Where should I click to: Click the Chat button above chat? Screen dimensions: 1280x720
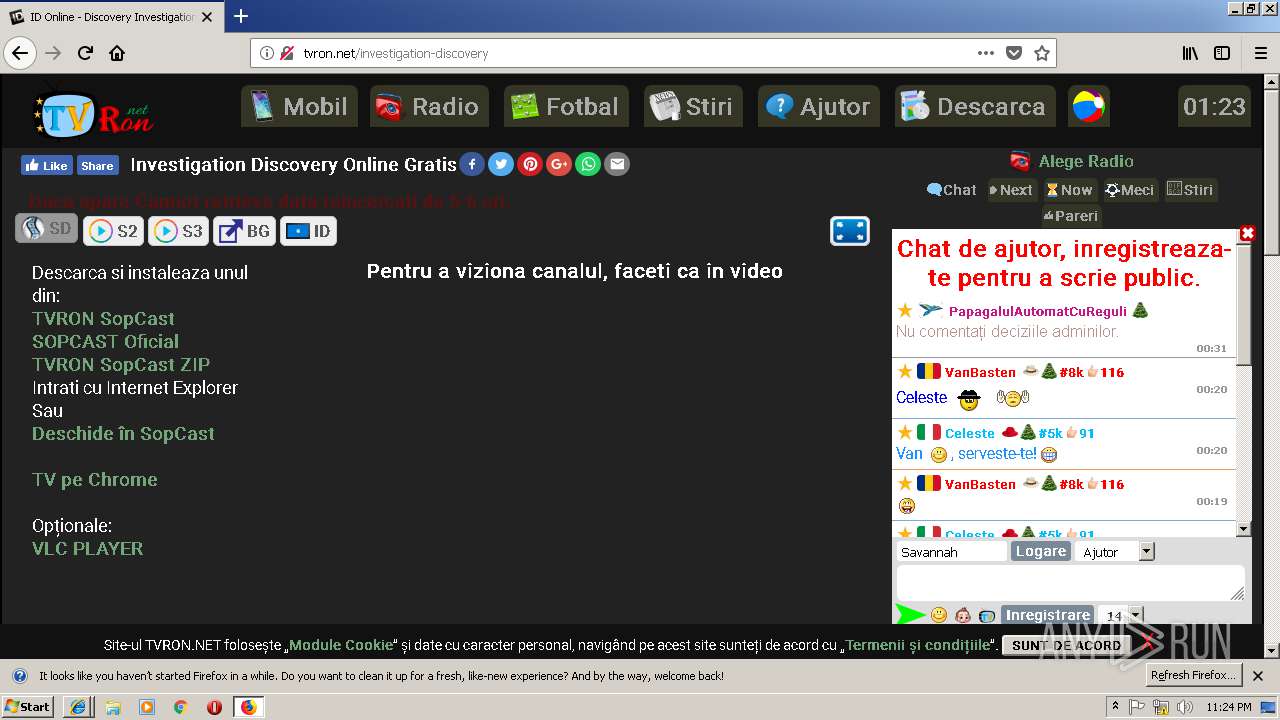point(951,190)
